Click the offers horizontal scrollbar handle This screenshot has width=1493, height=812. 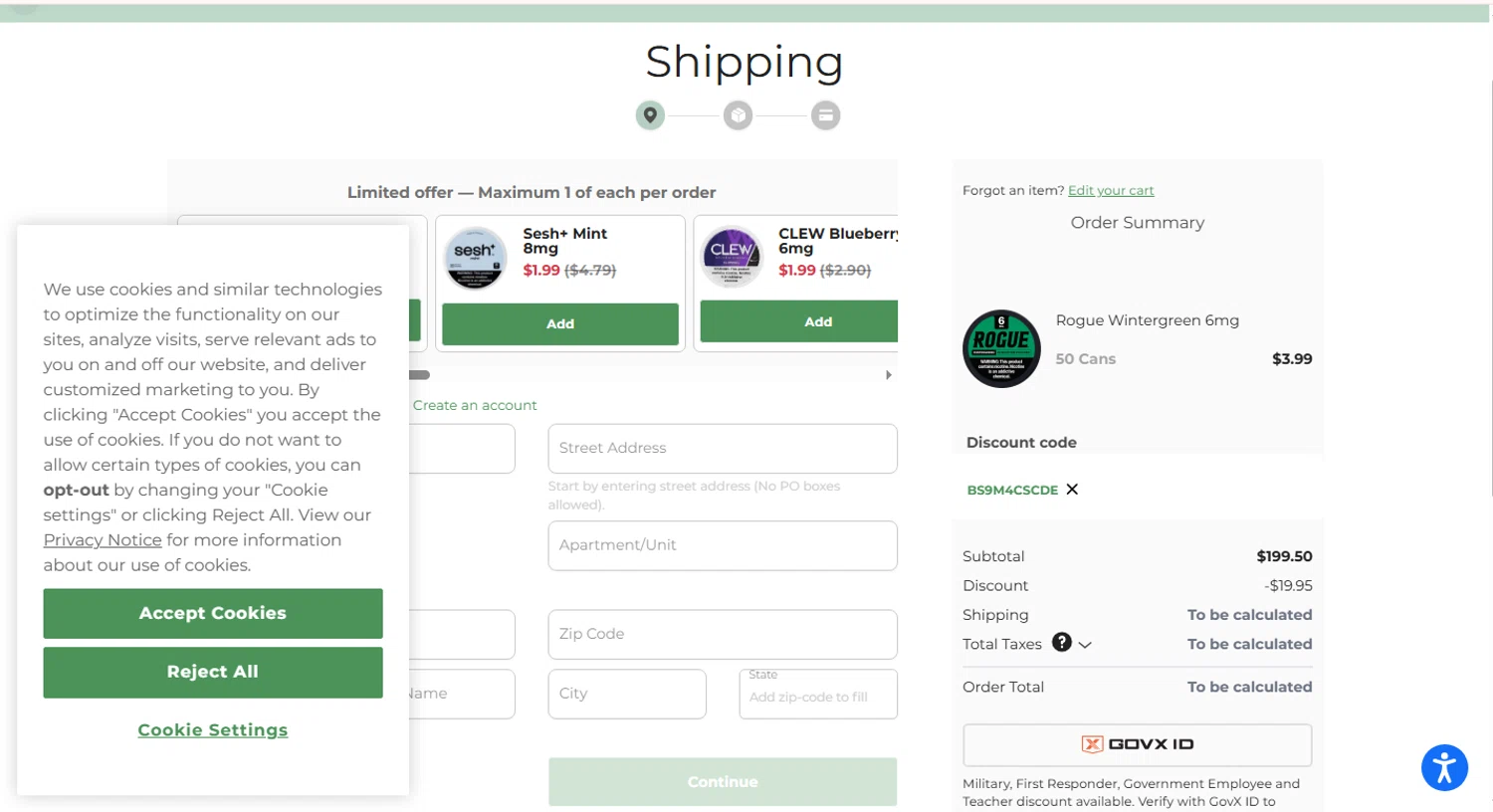[x=419, y=375]
